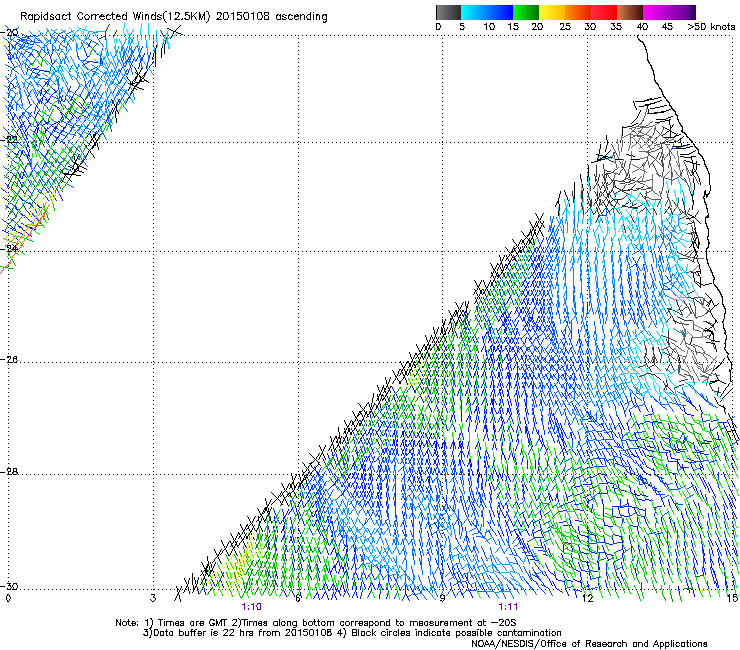Viewport: 740px width, 650px height.
Task: Click the longitude axis label '3'
Action: point(153,598)
